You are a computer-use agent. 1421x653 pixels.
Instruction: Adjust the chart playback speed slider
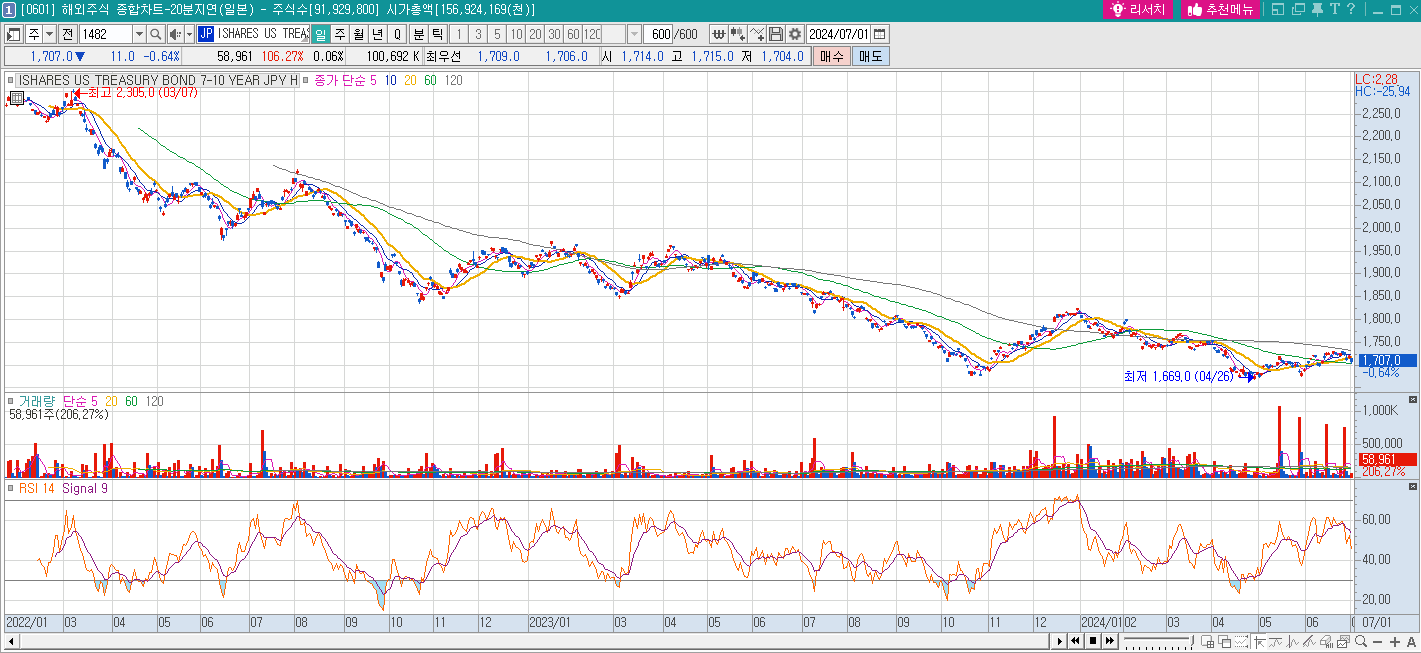pos(1160,641)
